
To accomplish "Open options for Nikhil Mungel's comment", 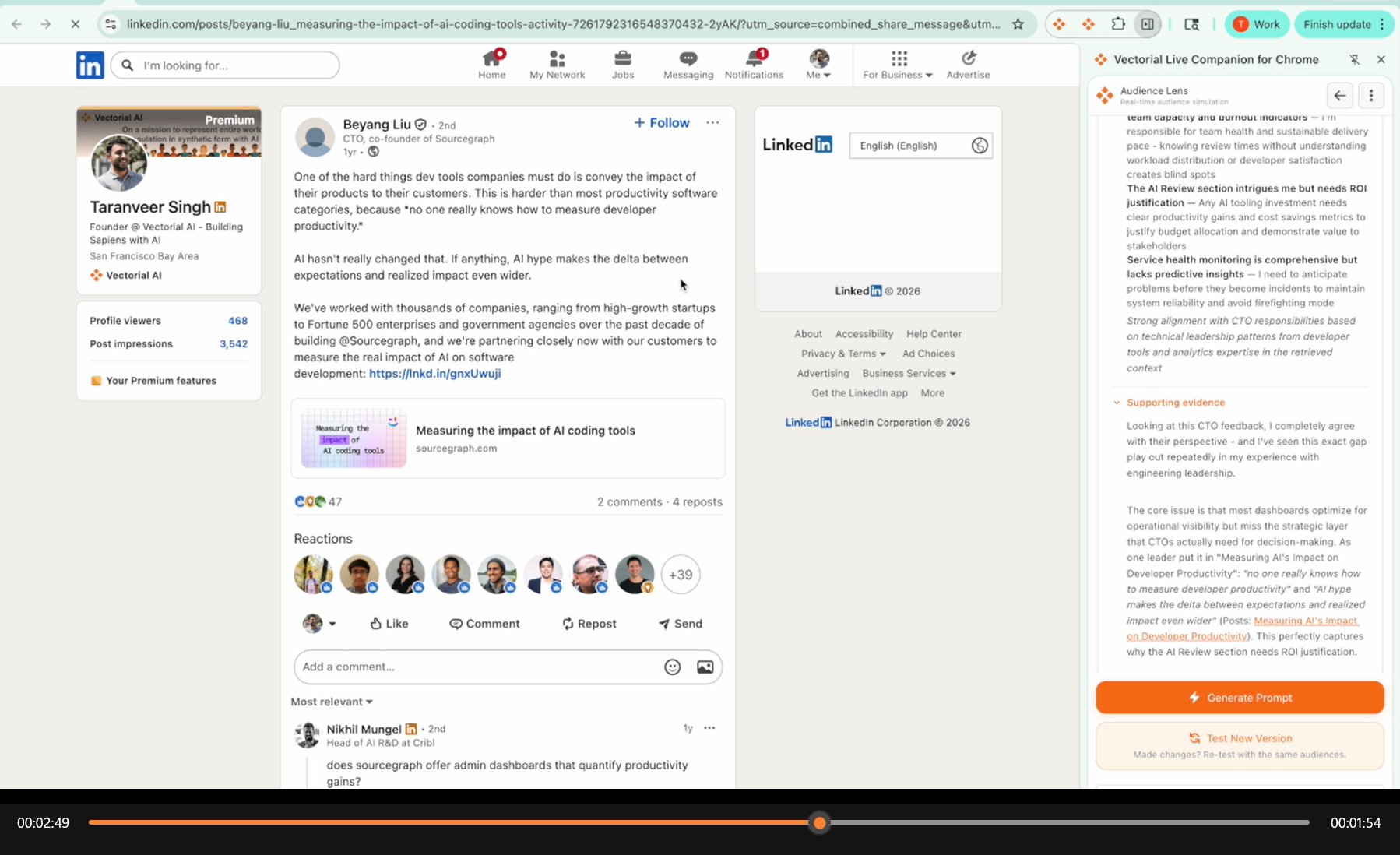I will click(709, 728).
